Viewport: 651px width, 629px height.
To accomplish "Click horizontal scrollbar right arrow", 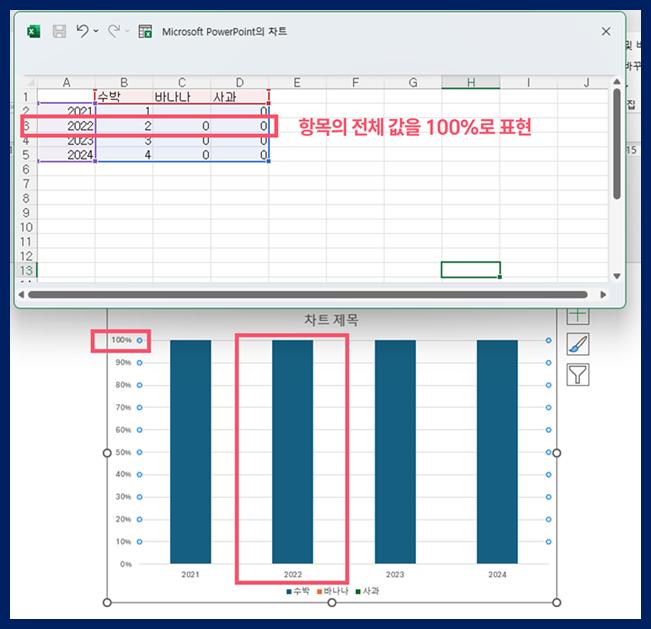I will 603,294.
